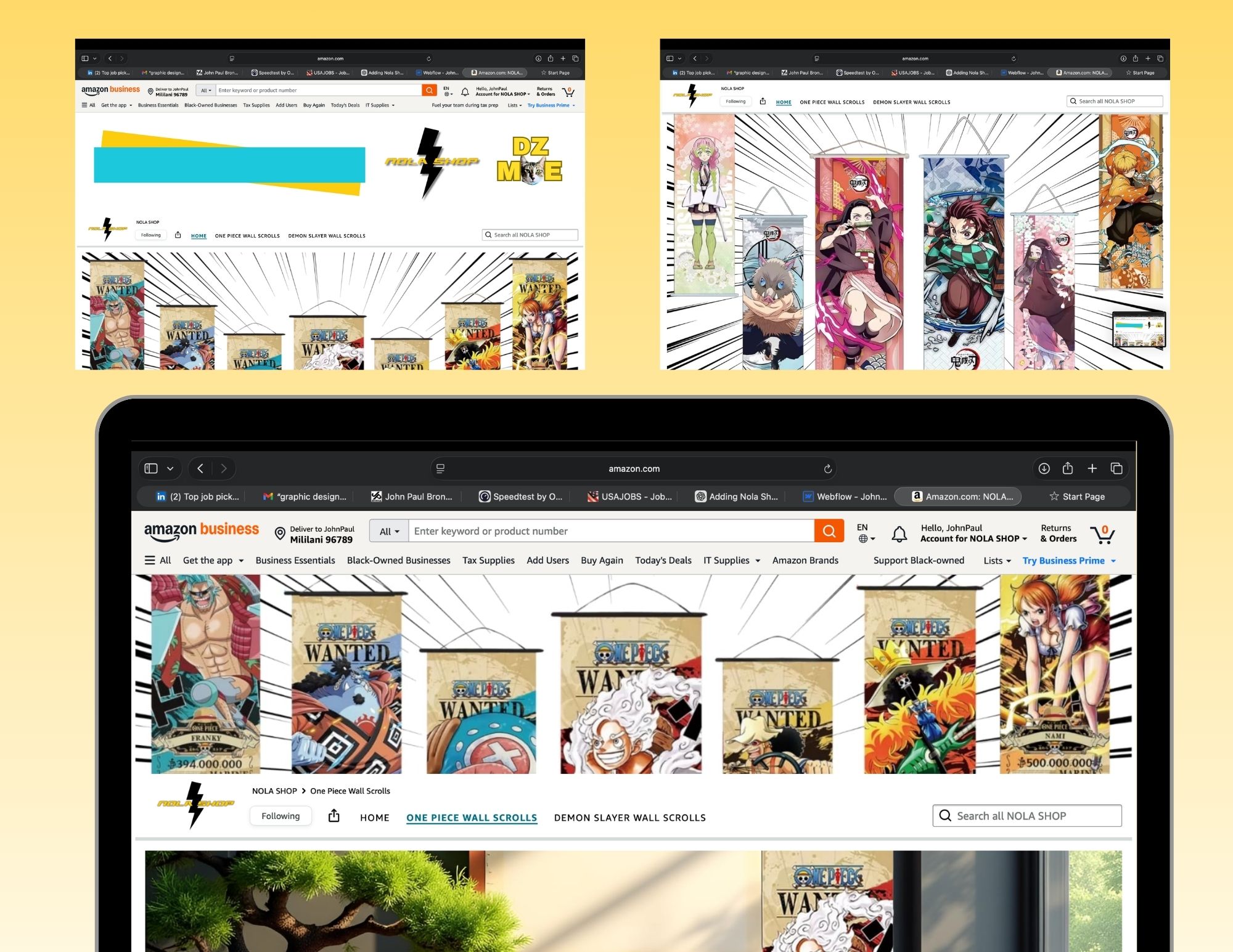Click Safari reload page icon
The height and width of the screenshot is (952, 1233).
point(827,469)
